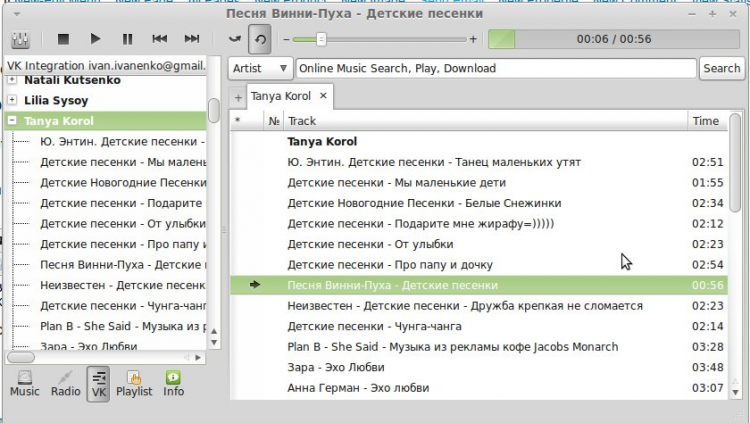
Task: Collapse the Tanya Korol tree node
Action: click(x=12, y=121)
